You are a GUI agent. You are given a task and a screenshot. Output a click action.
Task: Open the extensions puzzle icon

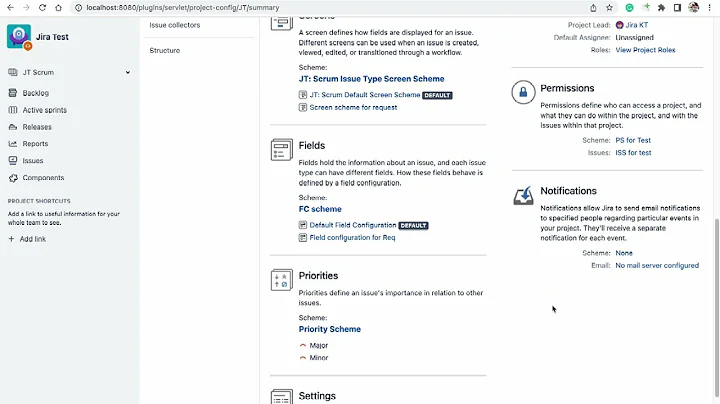click(x=661, y=8)
